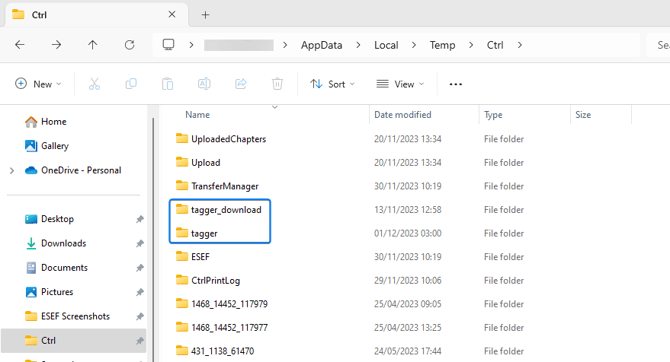Click the This PC monitor icon in address bar
The width and height of the screenshot is (670, 362).
click(x=168, y=44)
